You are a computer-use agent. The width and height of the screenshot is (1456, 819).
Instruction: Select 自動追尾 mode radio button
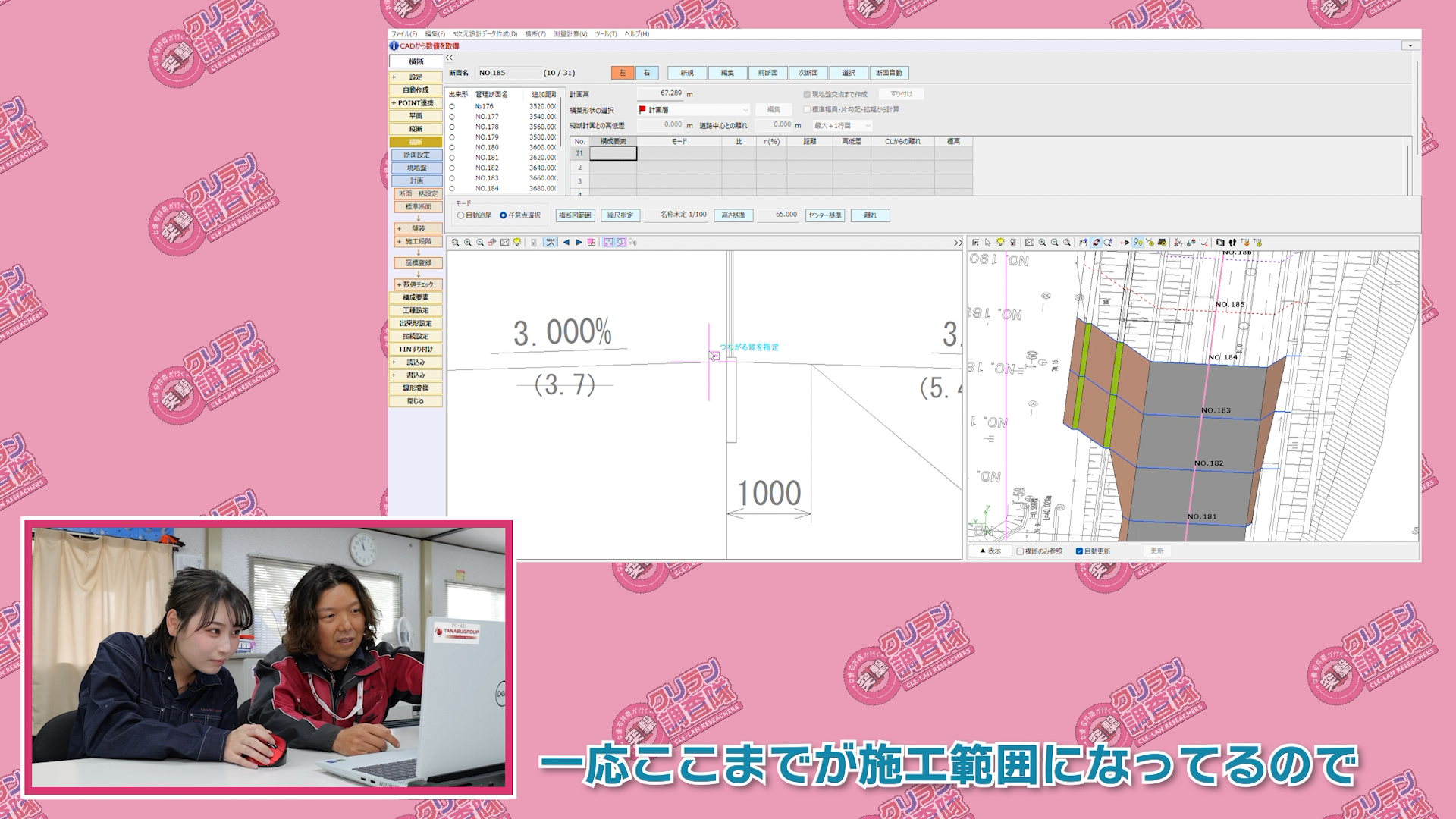460,215
